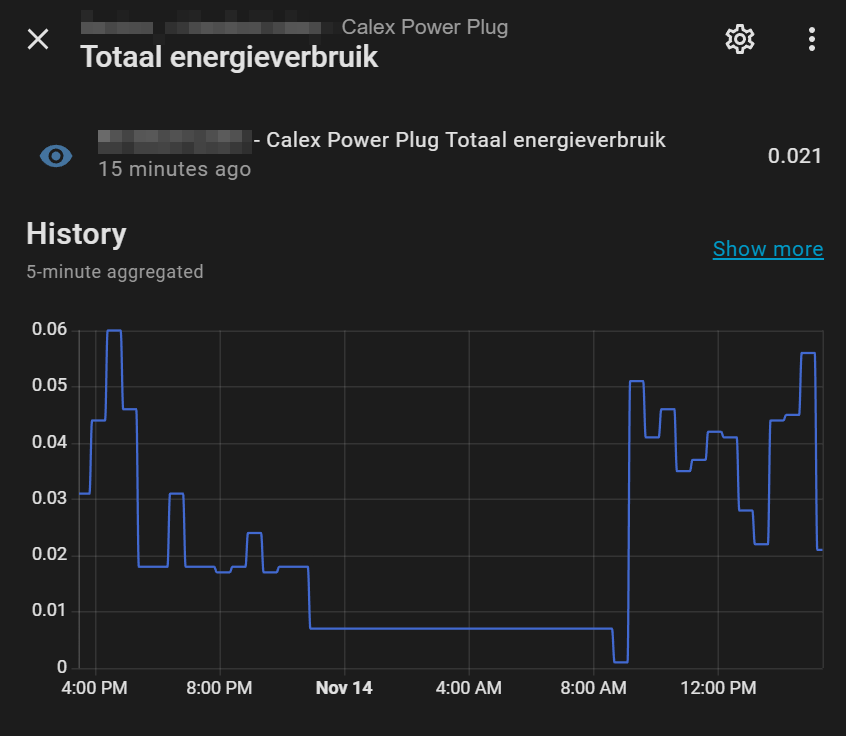846x736 pixels.
Task: Click the 12:00 PM time axis label
Action: tap(718, 688)
